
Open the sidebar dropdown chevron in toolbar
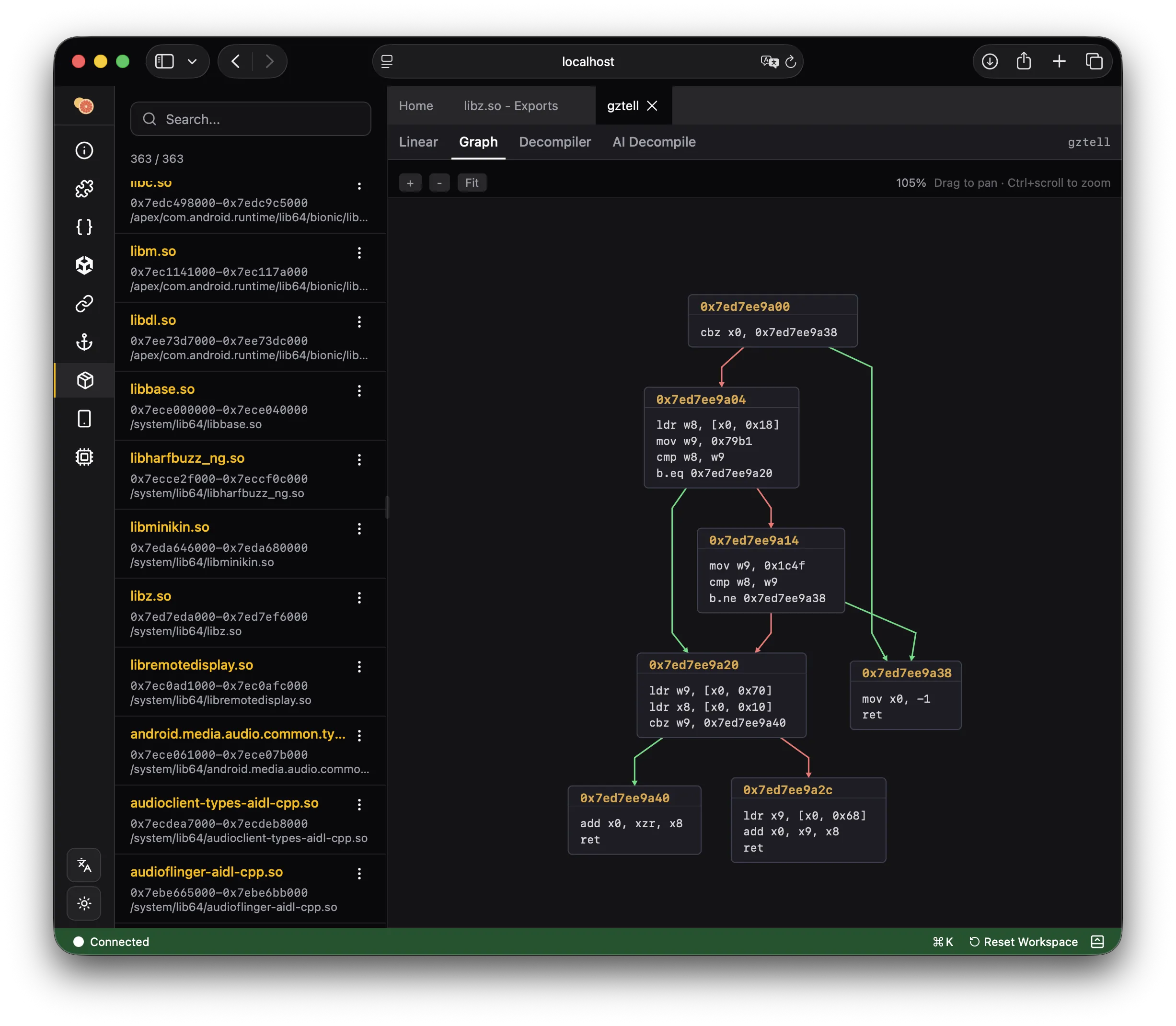point(193,61)
